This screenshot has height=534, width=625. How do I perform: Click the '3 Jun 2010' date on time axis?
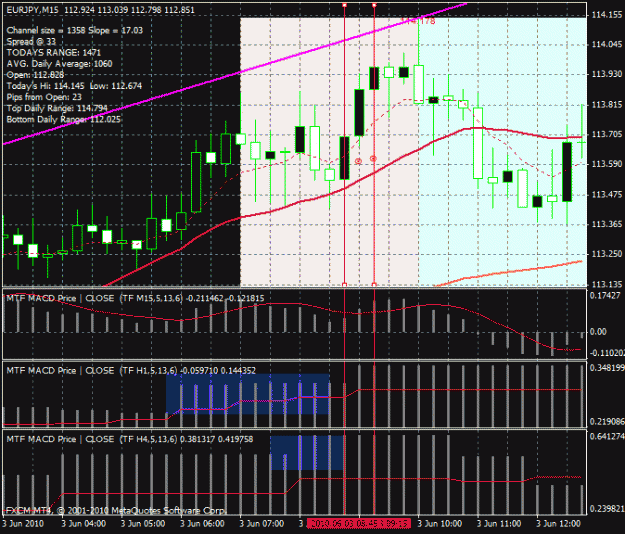(x=23, y=524)
